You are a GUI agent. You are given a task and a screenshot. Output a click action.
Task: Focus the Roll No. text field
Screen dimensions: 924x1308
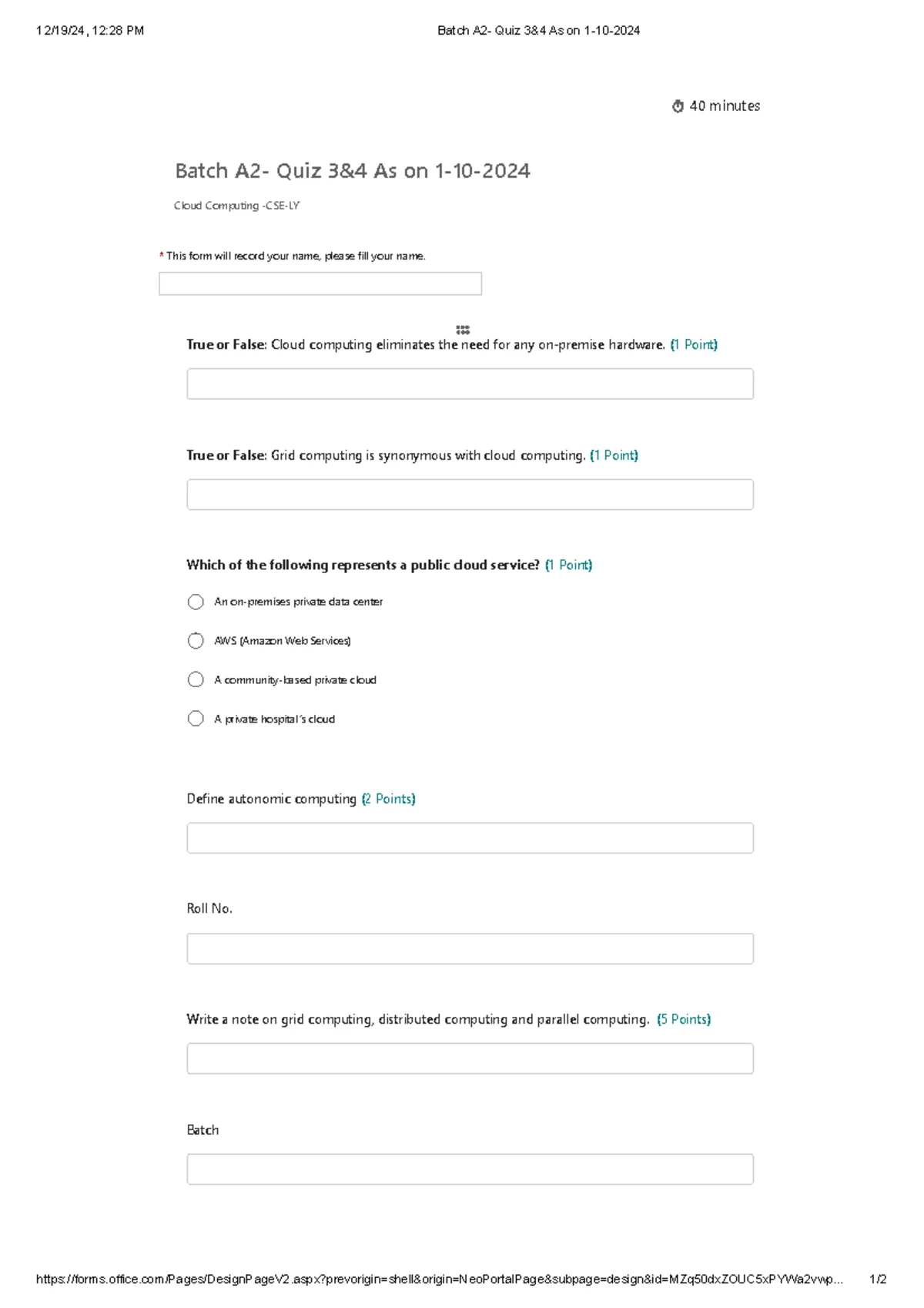pos(470,949)
